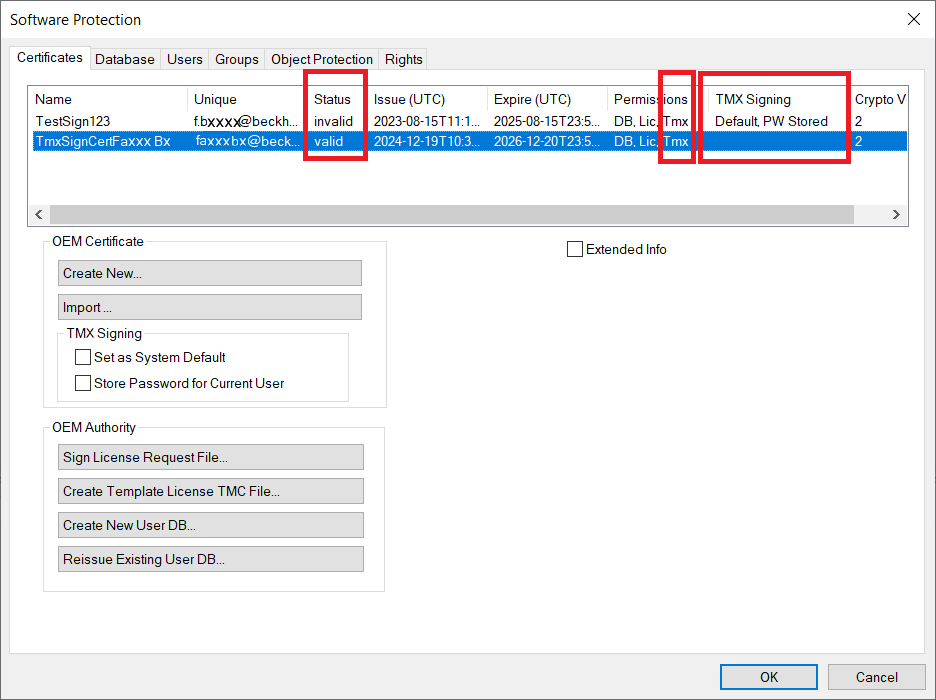Open the Groups tab
This screenshot has height=700, width=936.
[236, 59]
